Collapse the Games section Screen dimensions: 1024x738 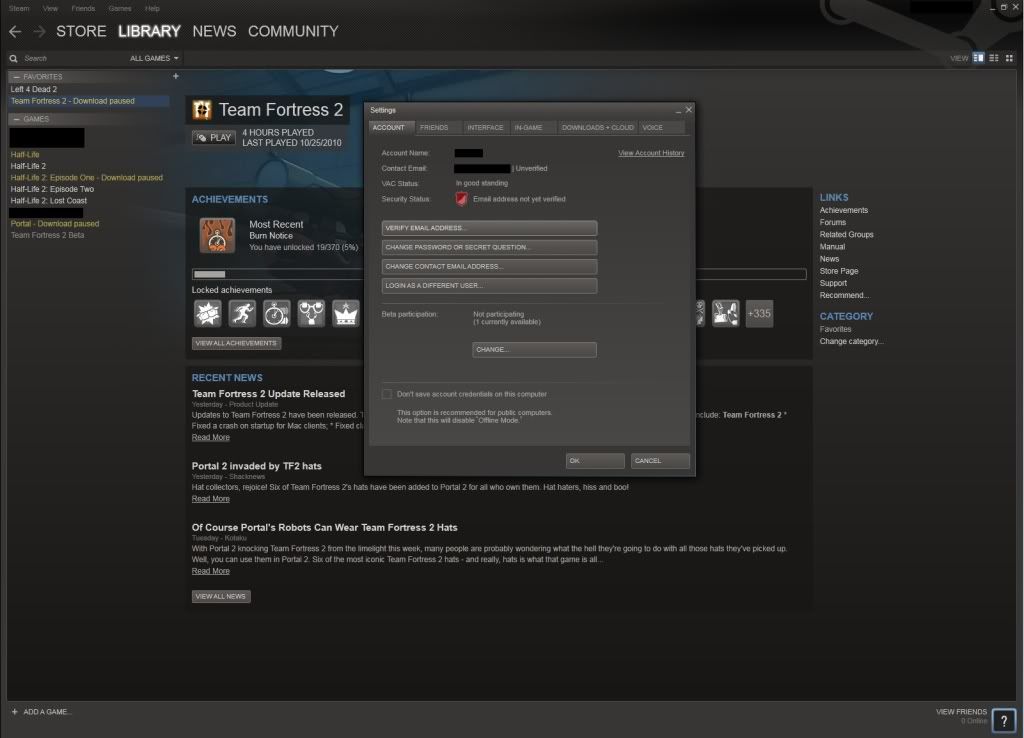coord(16,119)
